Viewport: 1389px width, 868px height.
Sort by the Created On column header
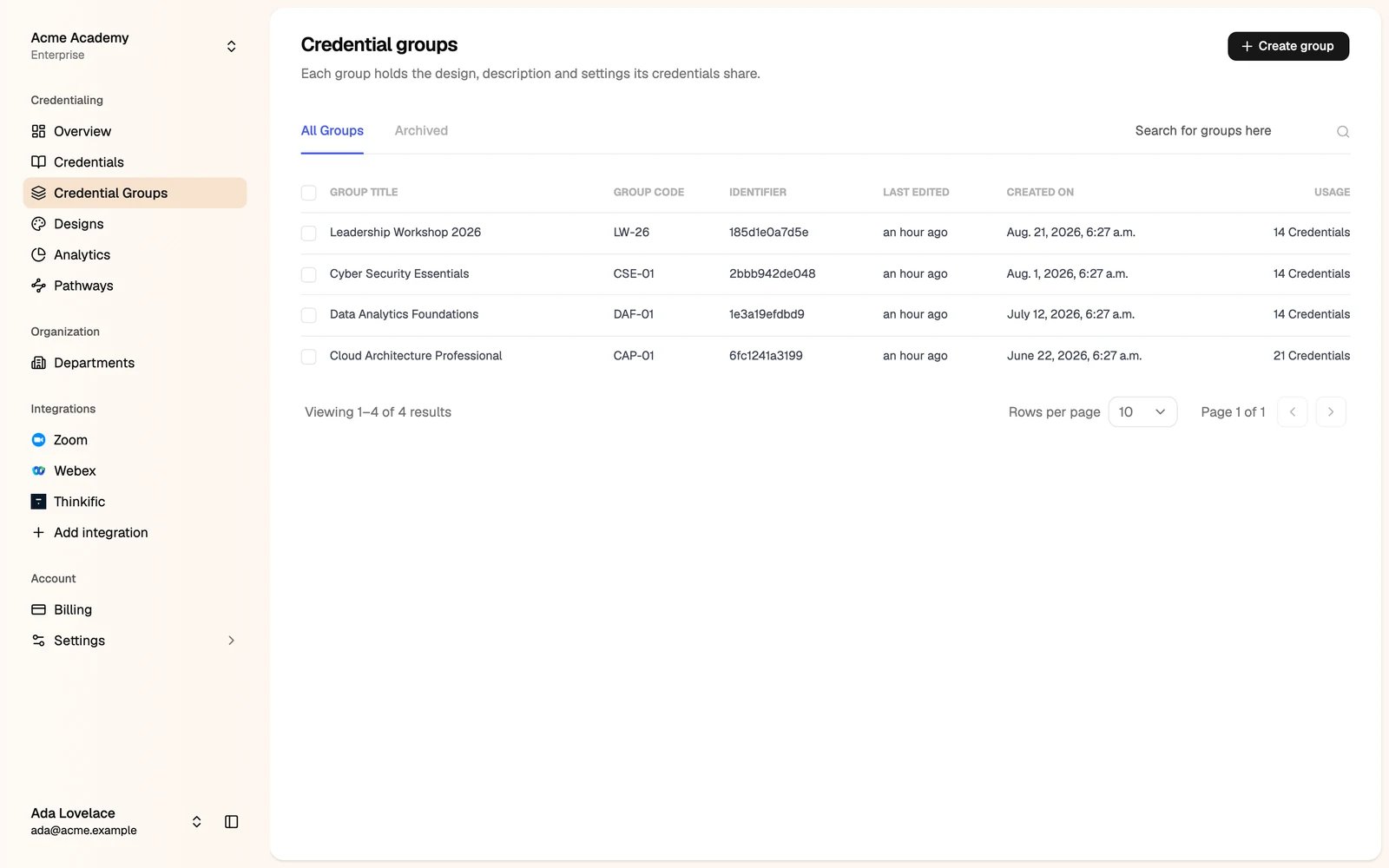click(x=1040, y=193)
